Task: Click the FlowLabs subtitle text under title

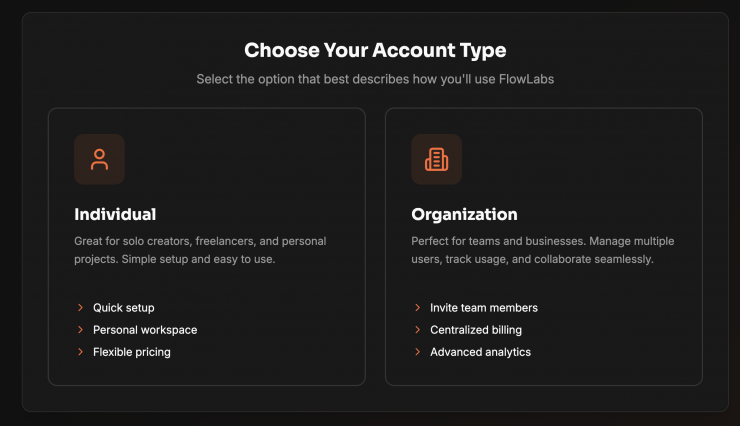Action: tap(375, 79)
